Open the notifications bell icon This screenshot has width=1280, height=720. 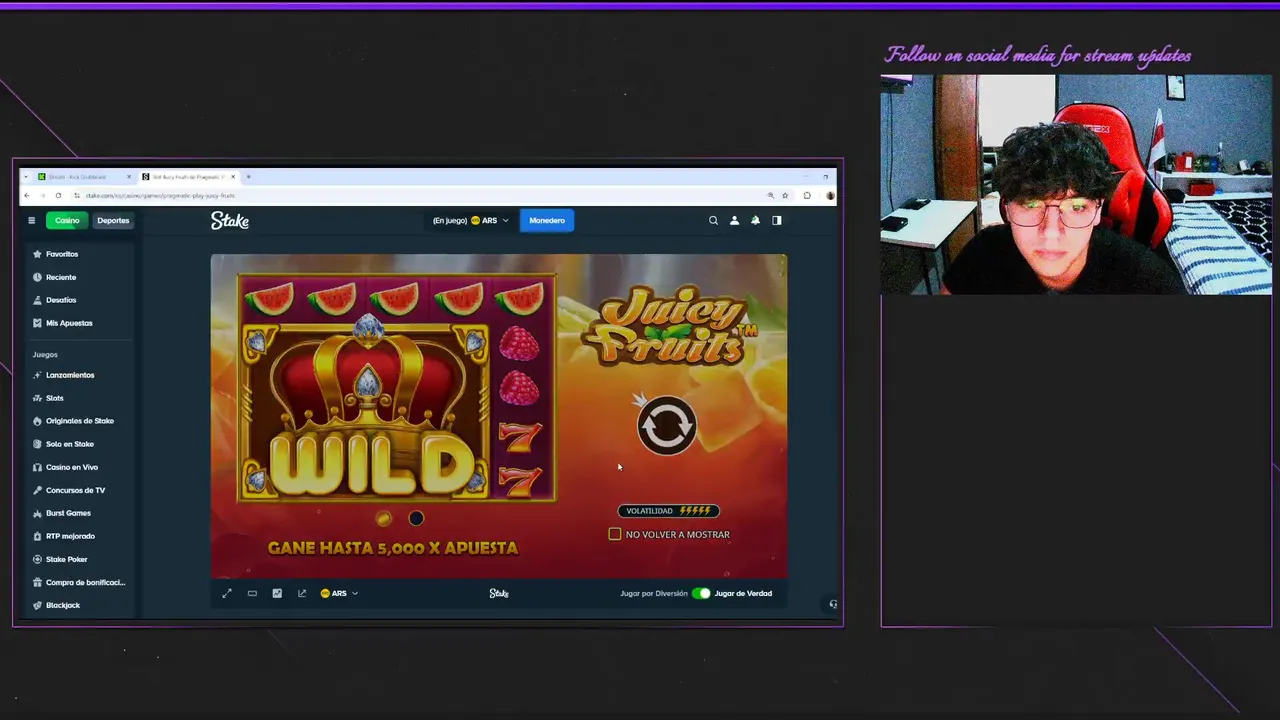pyautogui.click(x=755, y=221)
